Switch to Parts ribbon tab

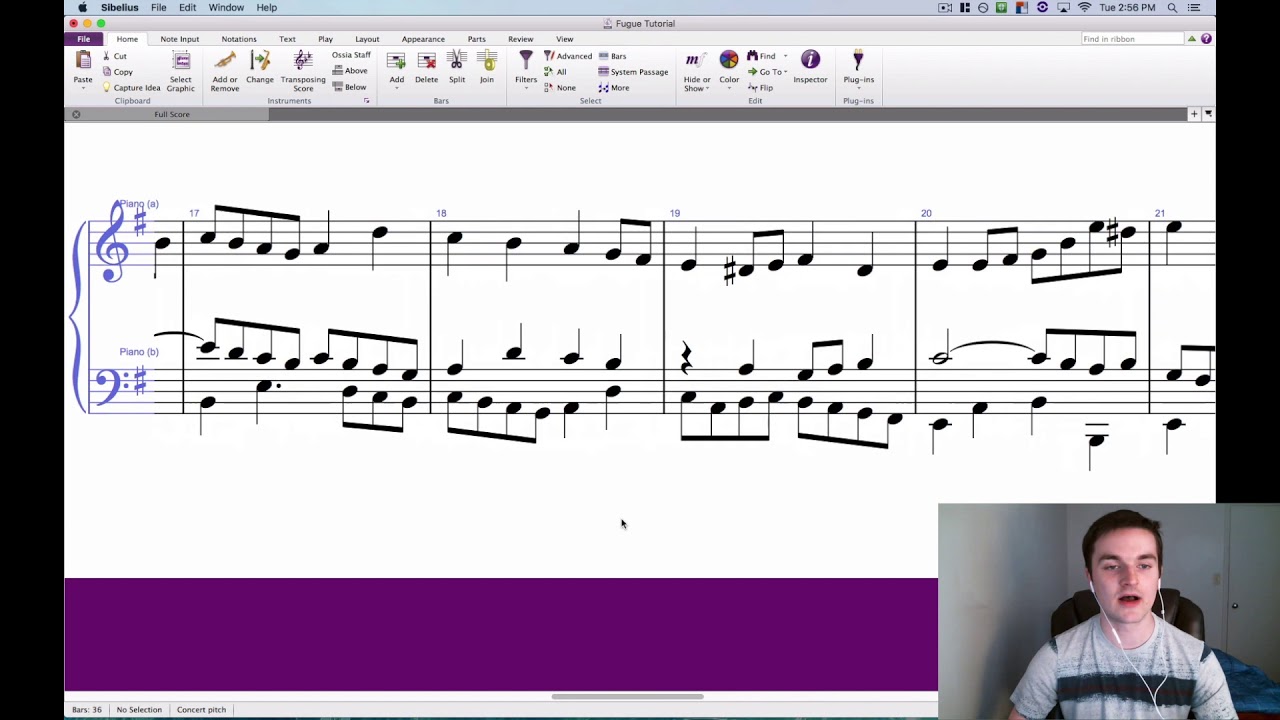tap(477, 39)
